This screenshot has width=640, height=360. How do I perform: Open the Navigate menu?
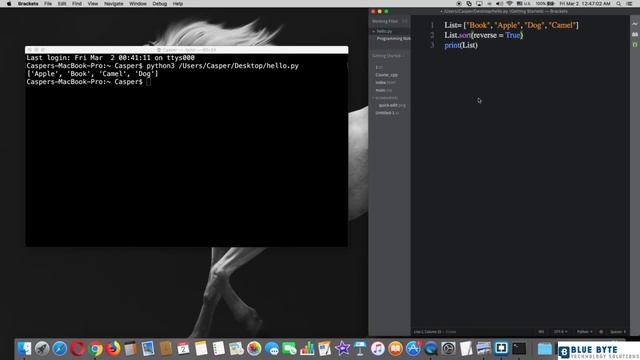113,4
